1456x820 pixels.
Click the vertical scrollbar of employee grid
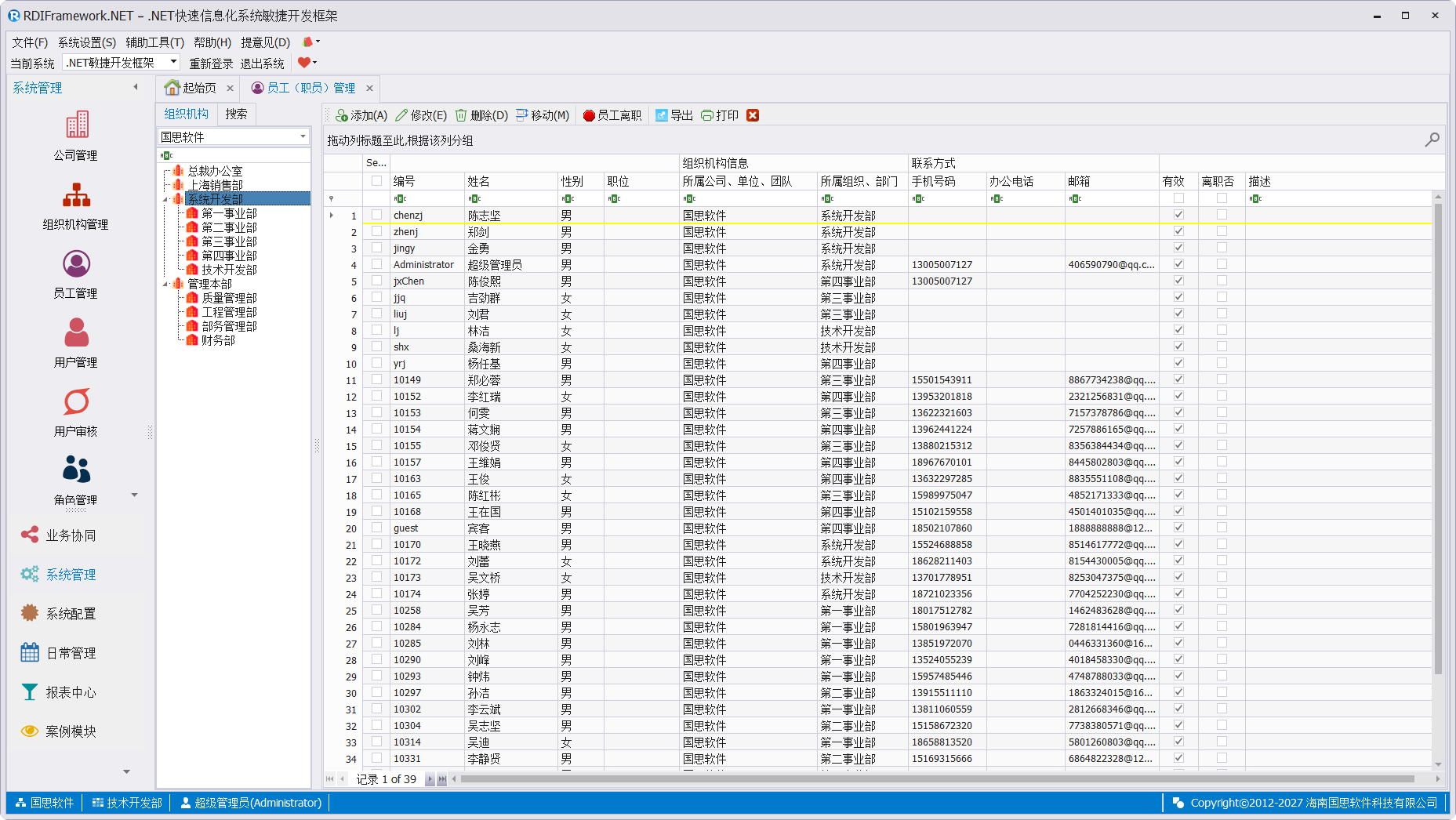pos(1437,439)
